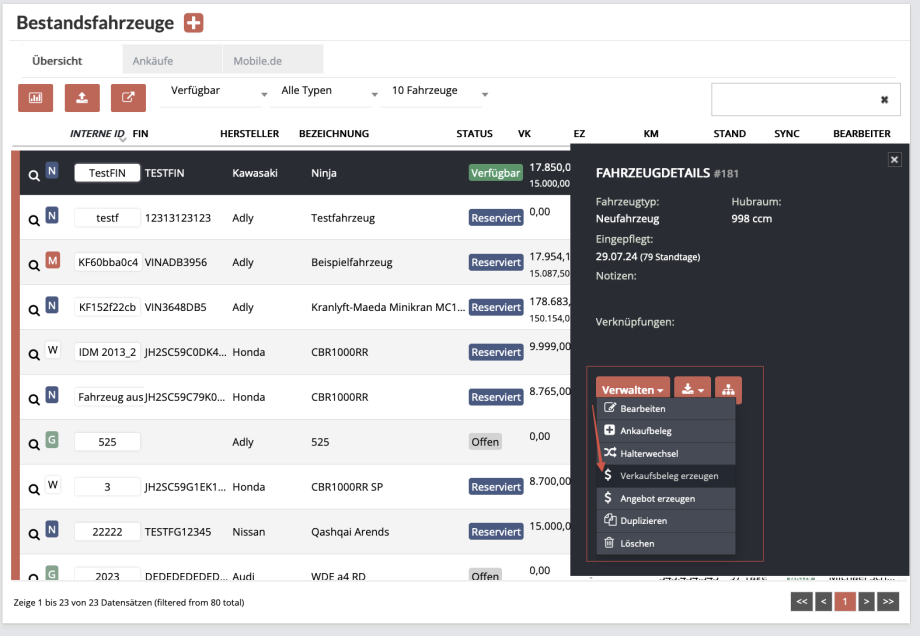Open the bar chart statistics button
Image resolution: width=920 pixels, height=636 pixels.
(35, 97)
